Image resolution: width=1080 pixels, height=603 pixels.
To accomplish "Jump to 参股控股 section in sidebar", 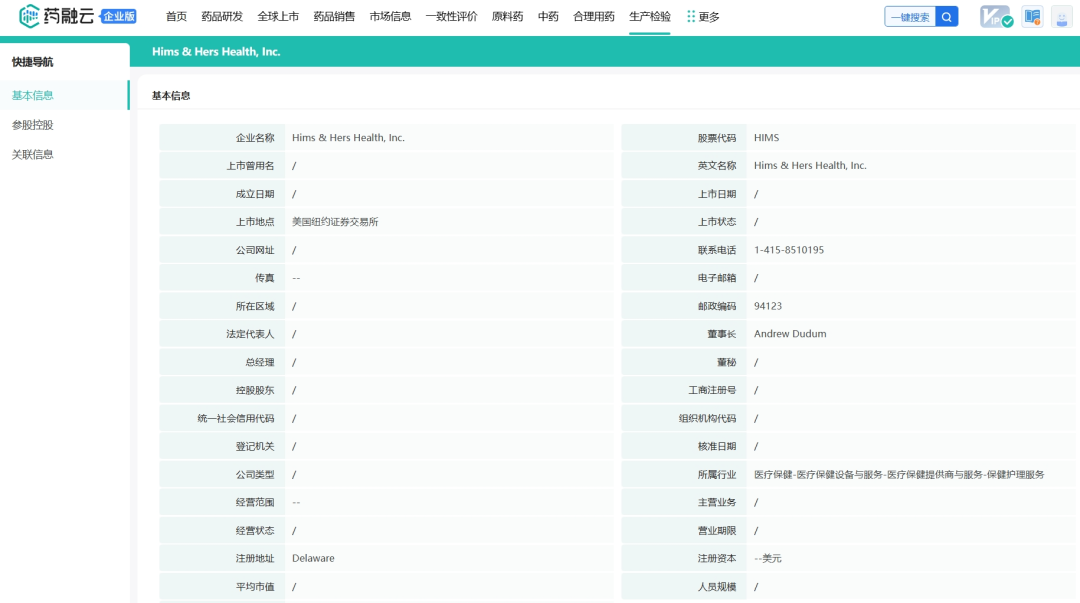I will point(33,125).
